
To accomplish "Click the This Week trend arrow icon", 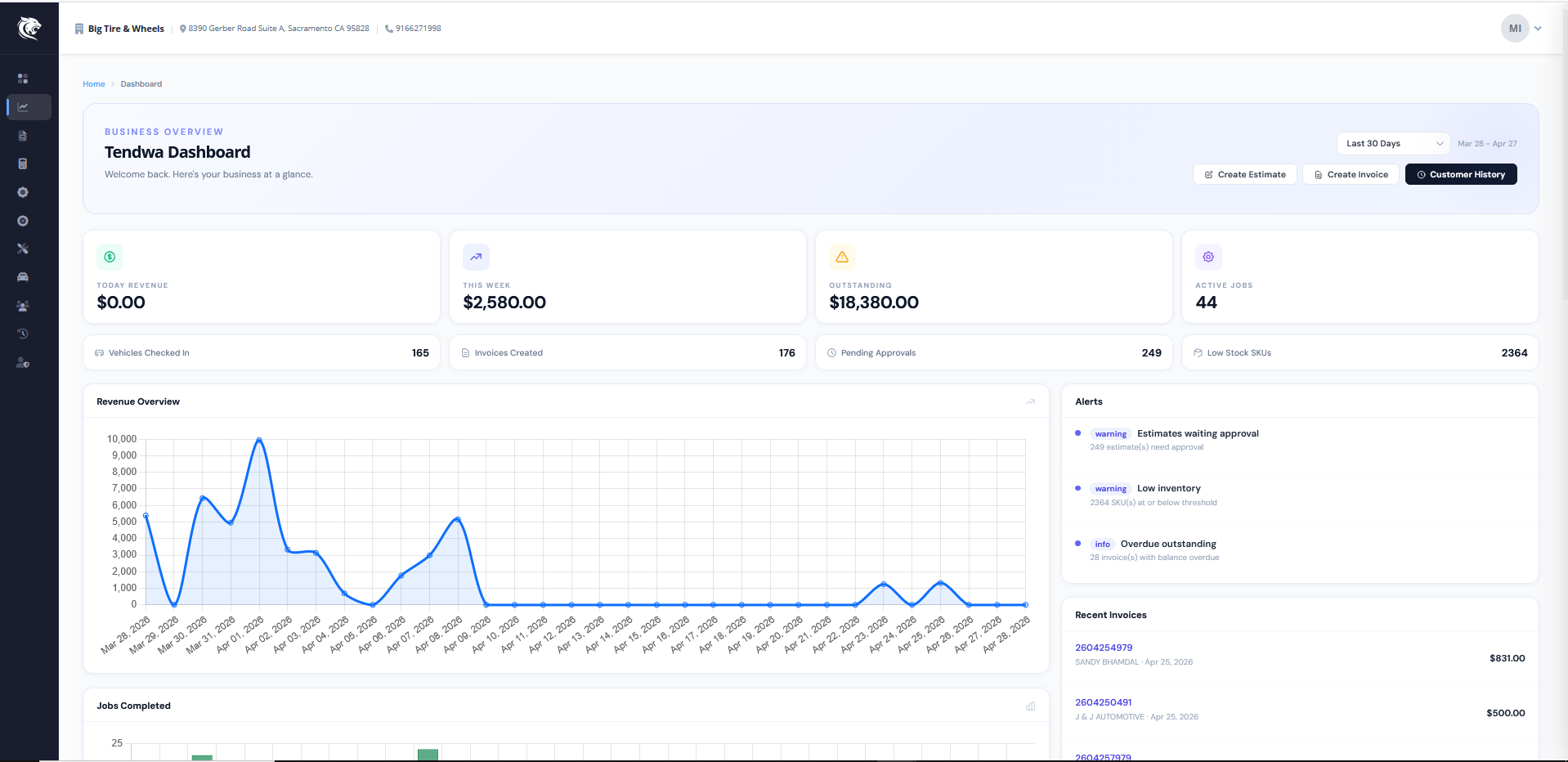I will [476, 257].
